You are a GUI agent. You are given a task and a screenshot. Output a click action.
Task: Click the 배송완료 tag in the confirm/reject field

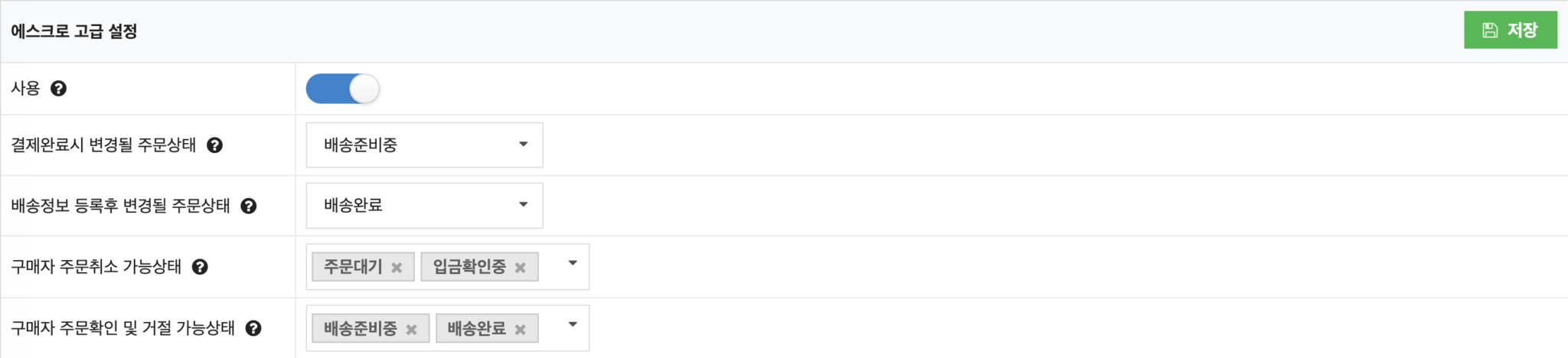coord(476,329)
